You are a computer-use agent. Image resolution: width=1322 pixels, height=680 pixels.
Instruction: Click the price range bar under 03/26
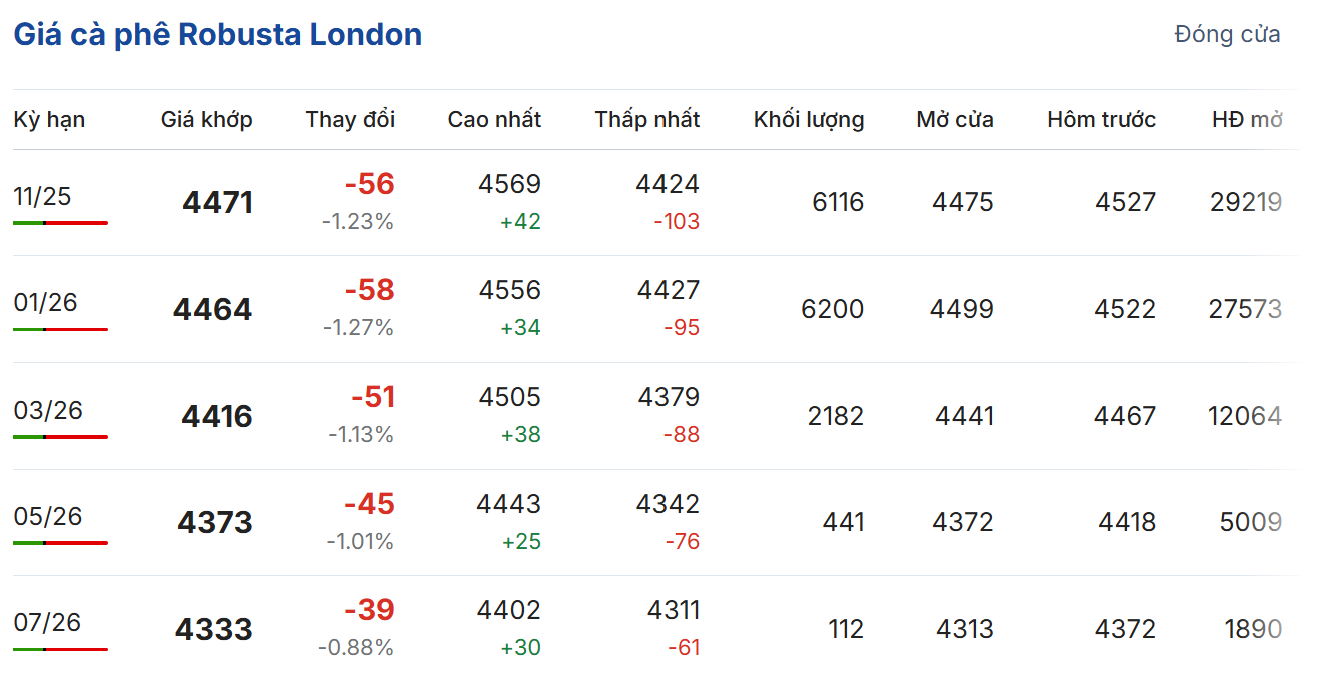point(60,437)
